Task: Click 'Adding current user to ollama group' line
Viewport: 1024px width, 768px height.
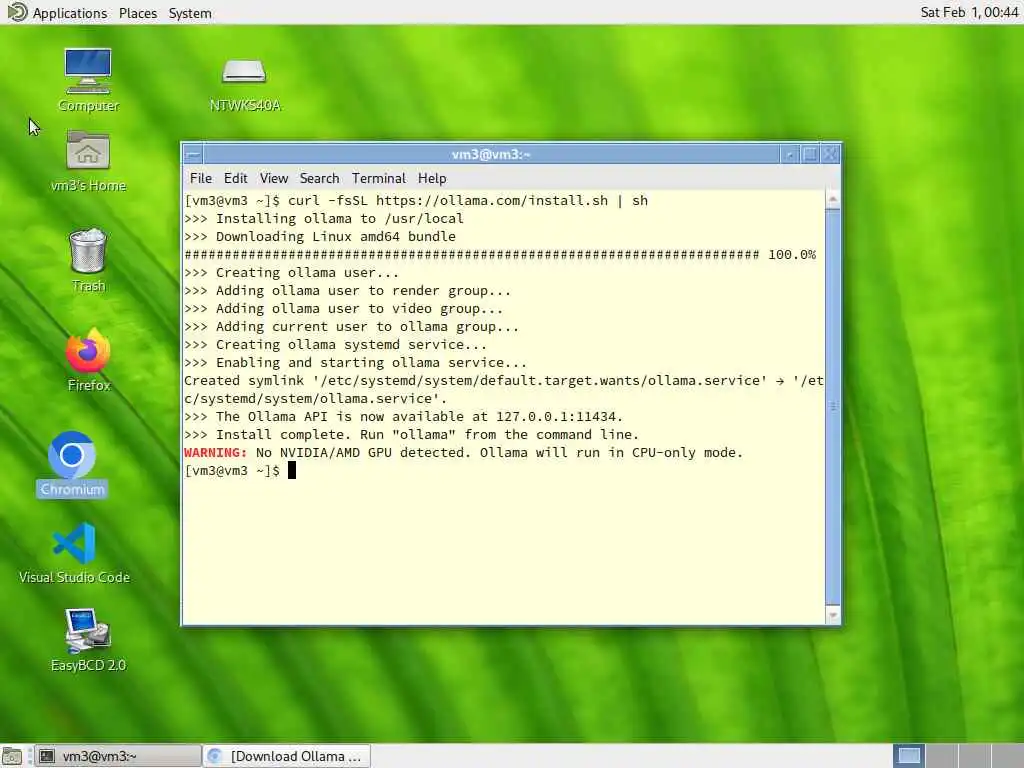Action: [351, 327]
